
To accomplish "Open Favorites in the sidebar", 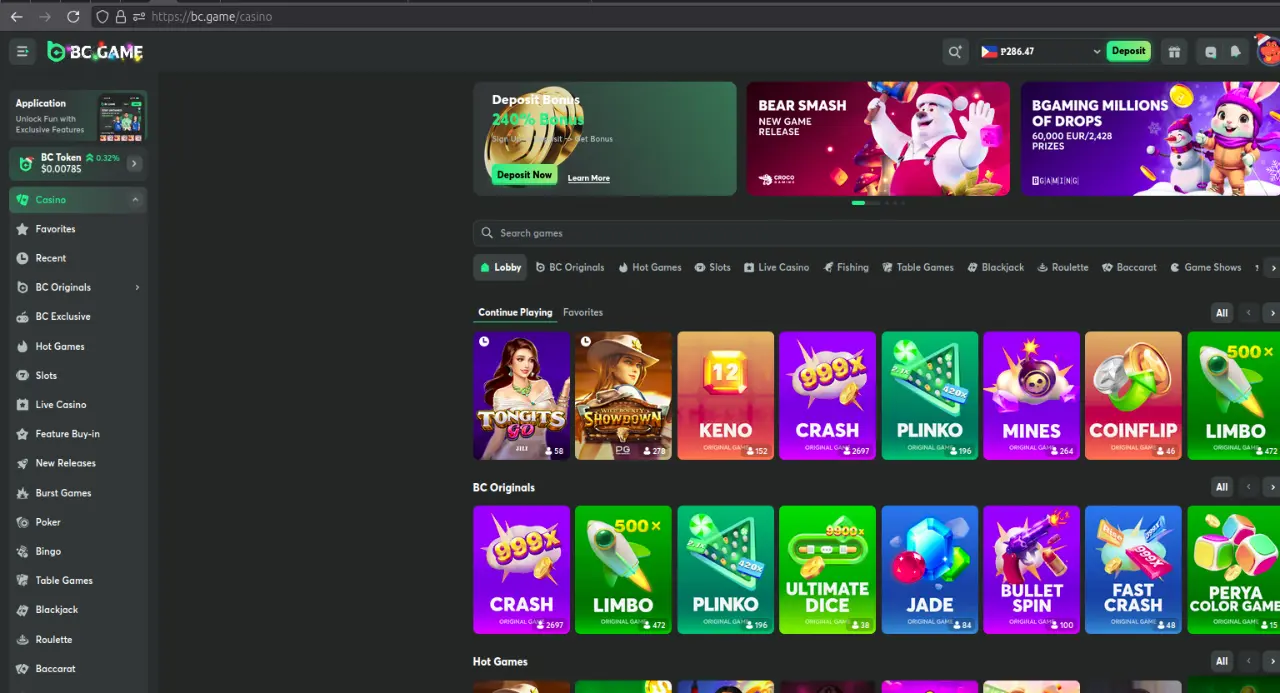I will coord(78,229).
